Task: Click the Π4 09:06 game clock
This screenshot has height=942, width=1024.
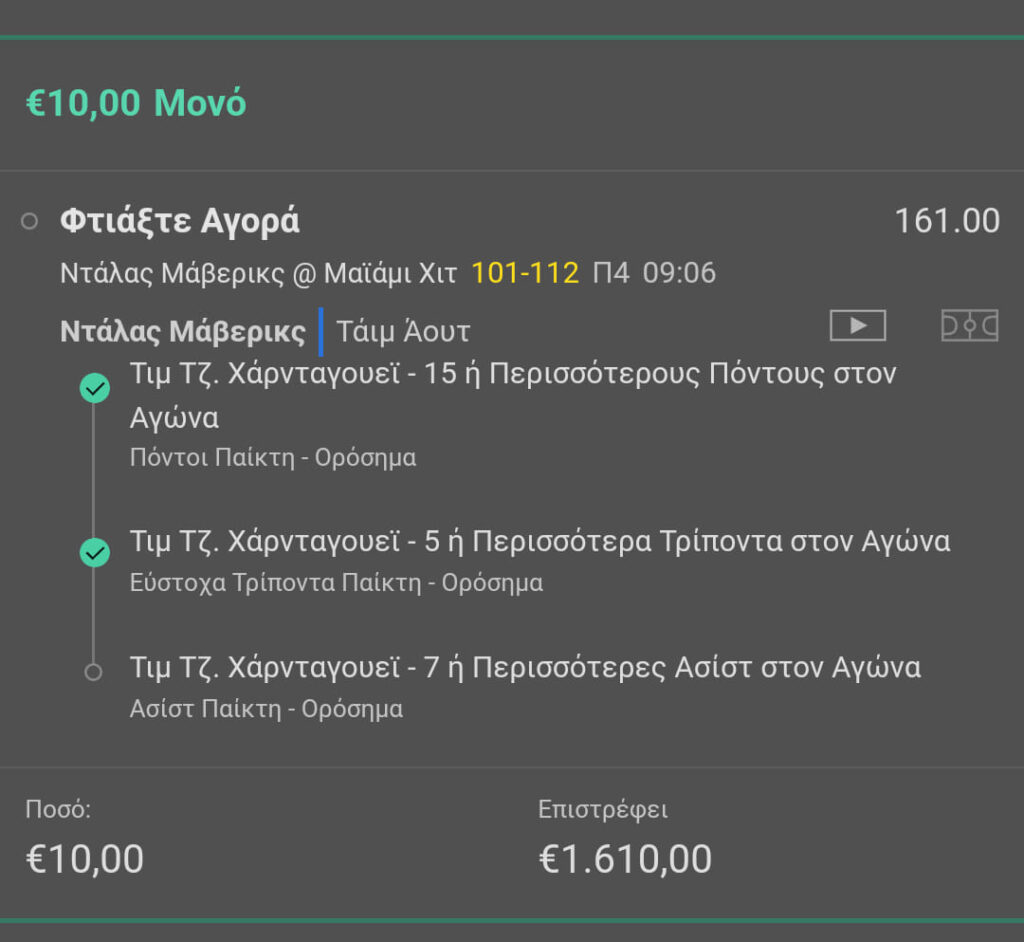Action: 654,273
